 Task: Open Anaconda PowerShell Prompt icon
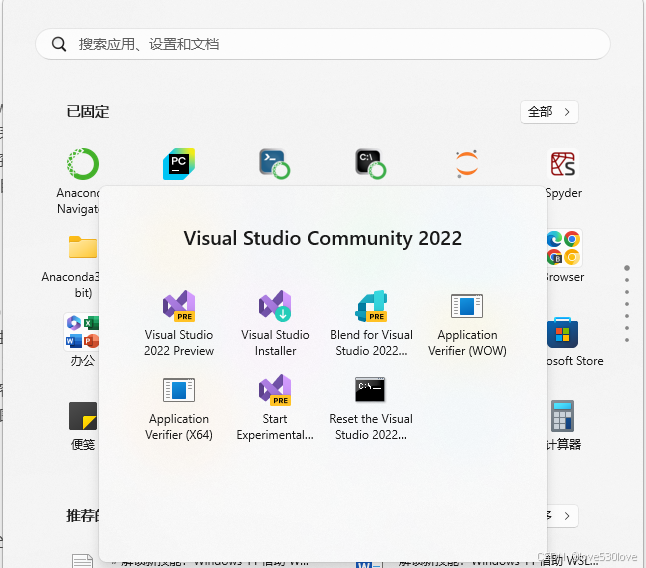[275, 164]
